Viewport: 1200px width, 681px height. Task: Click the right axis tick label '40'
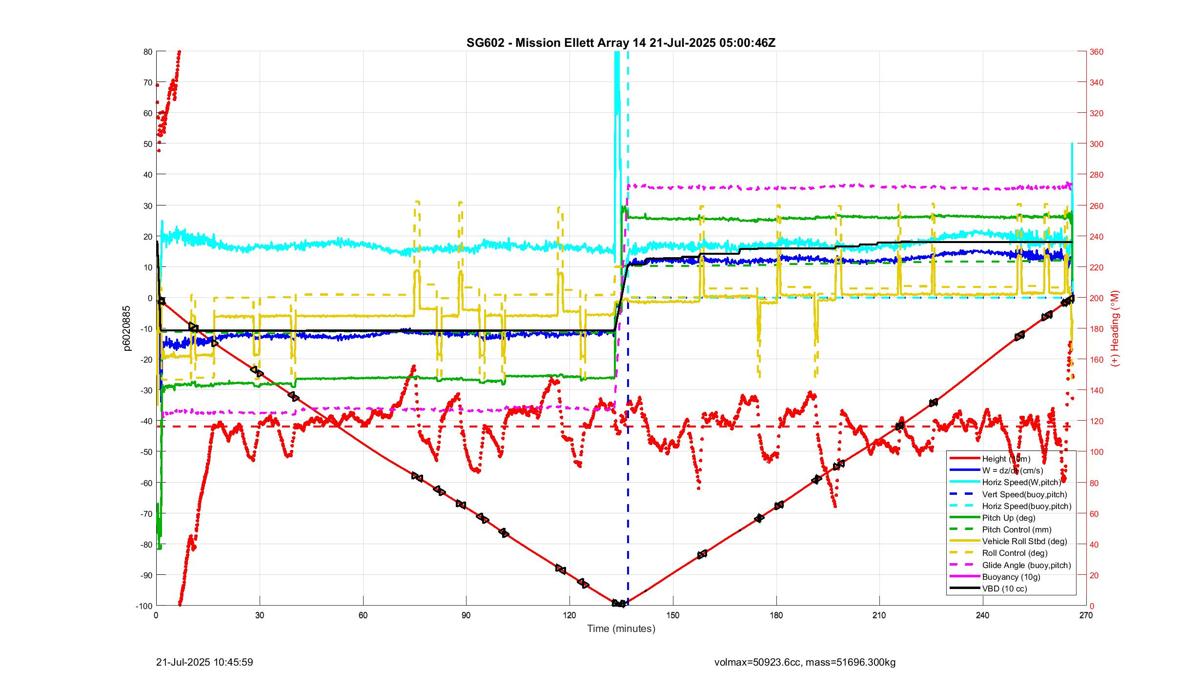[x=1095, y=545]
